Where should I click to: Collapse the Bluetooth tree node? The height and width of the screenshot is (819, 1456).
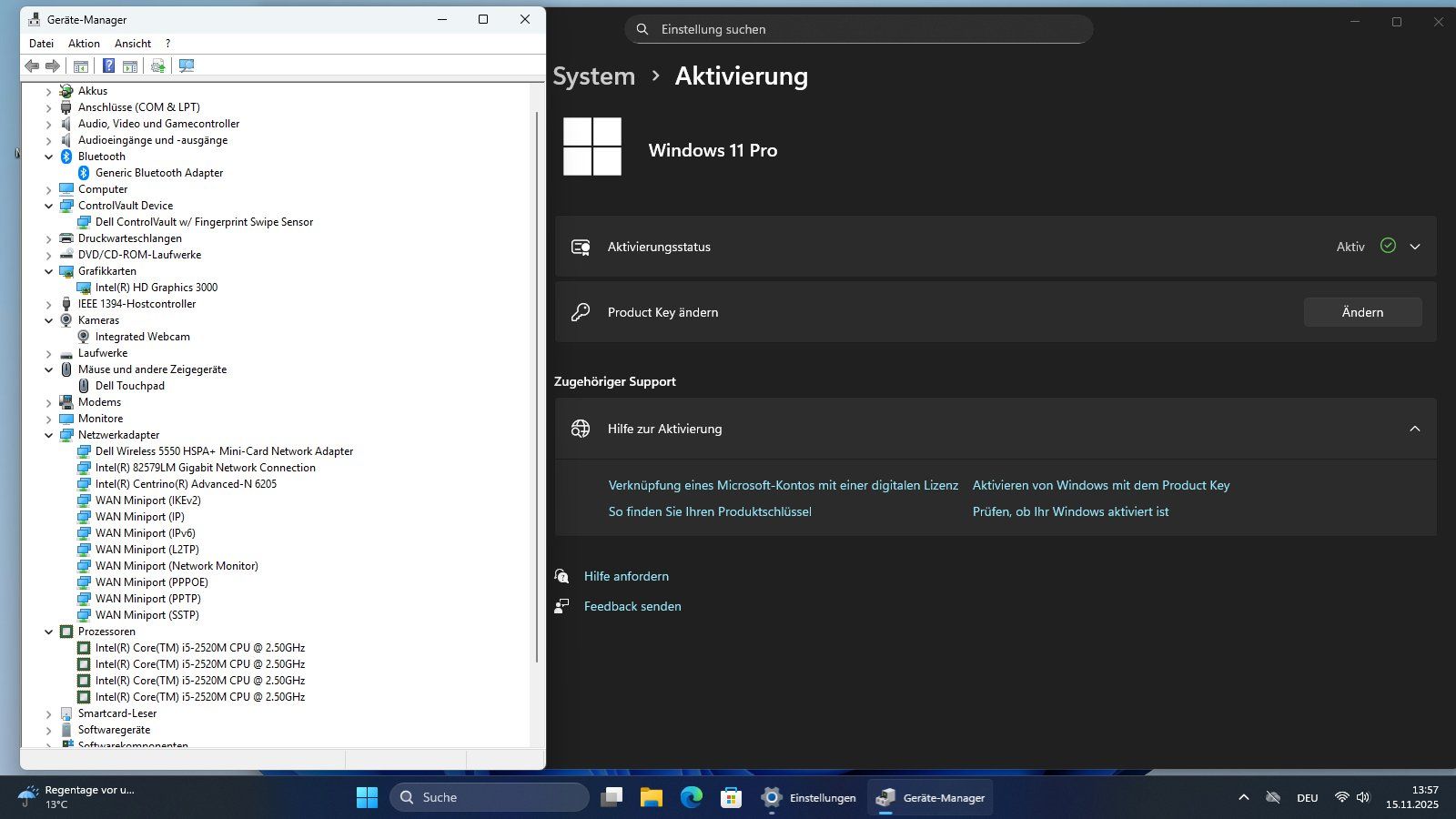[49, 157]
